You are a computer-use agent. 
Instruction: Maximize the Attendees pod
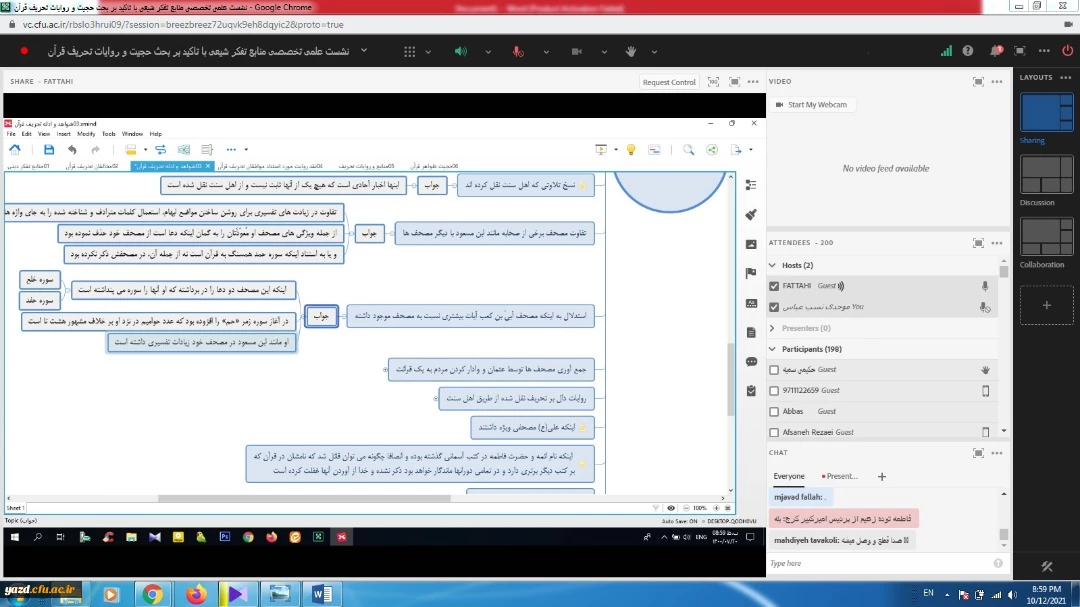tap(978, 243)
